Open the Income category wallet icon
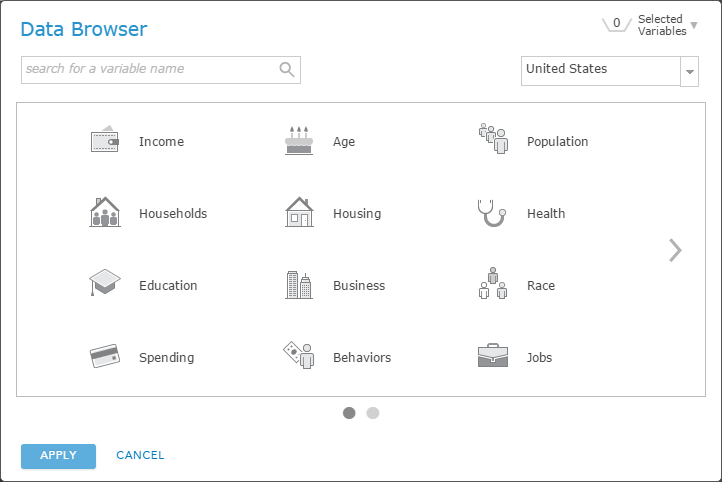 [105, 141]
